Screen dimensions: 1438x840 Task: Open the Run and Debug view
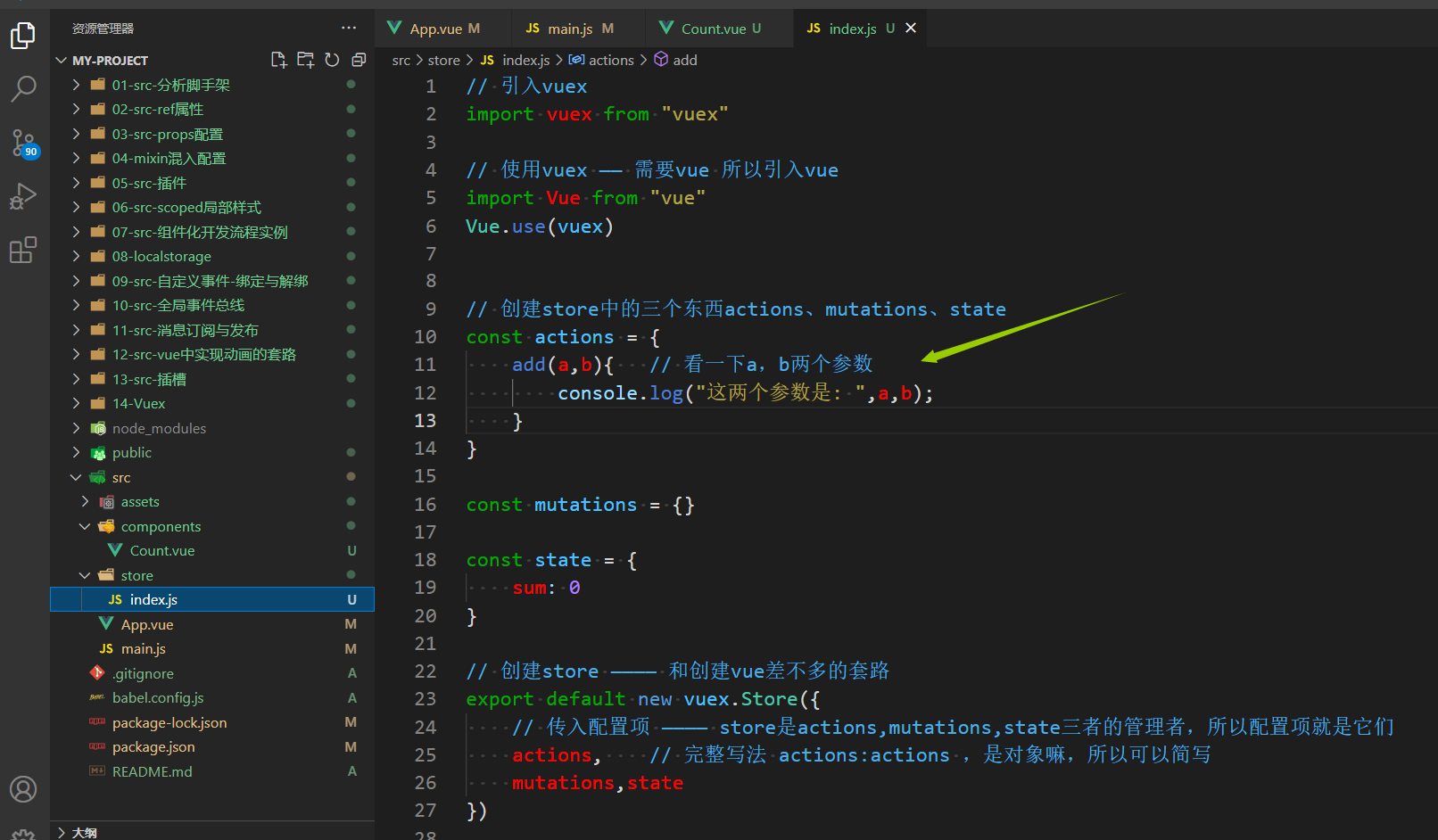tap(23, 196)
